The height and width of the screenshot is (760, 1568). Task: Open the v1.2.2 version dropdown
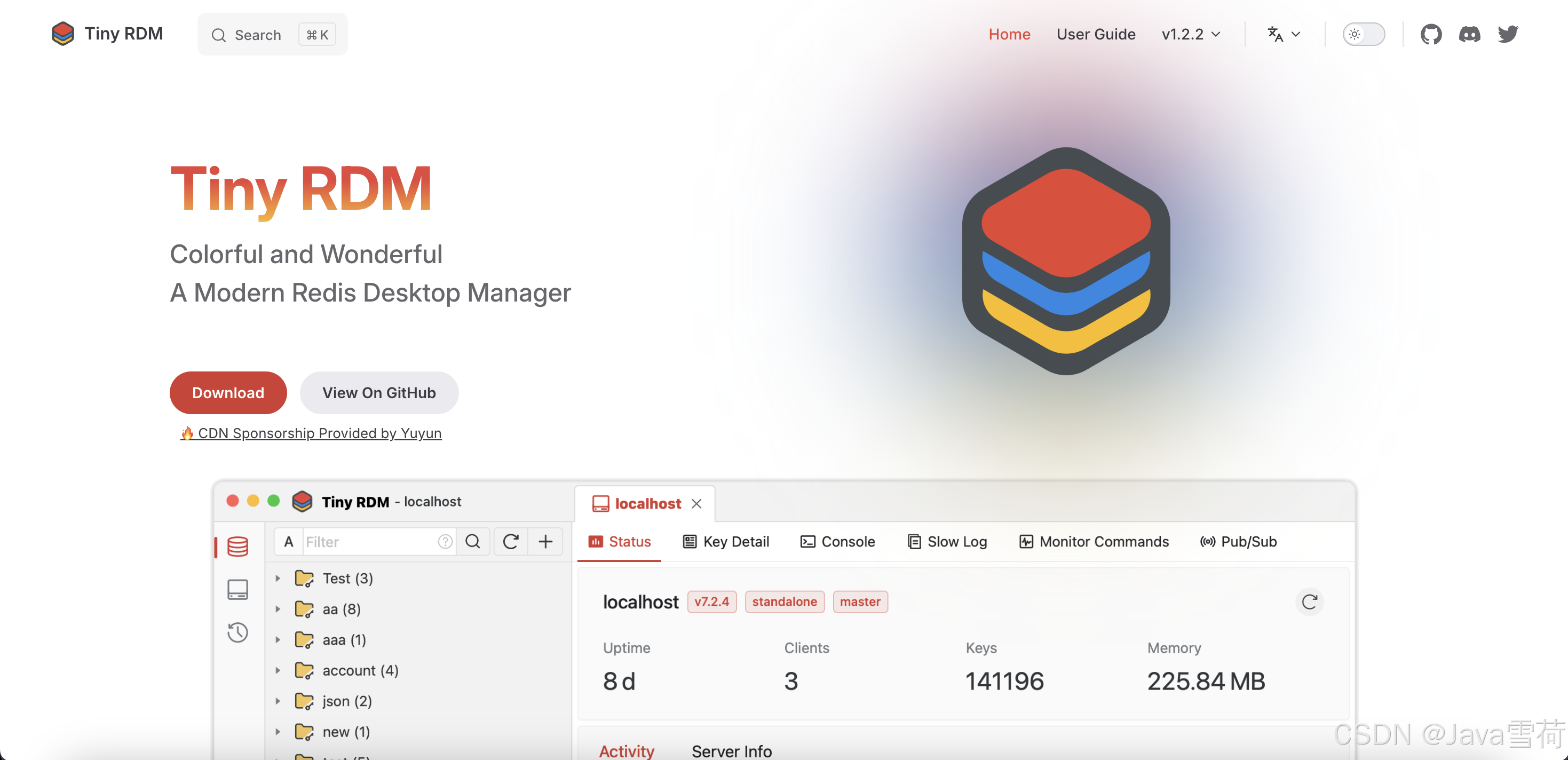click(x=1190, y=34)
